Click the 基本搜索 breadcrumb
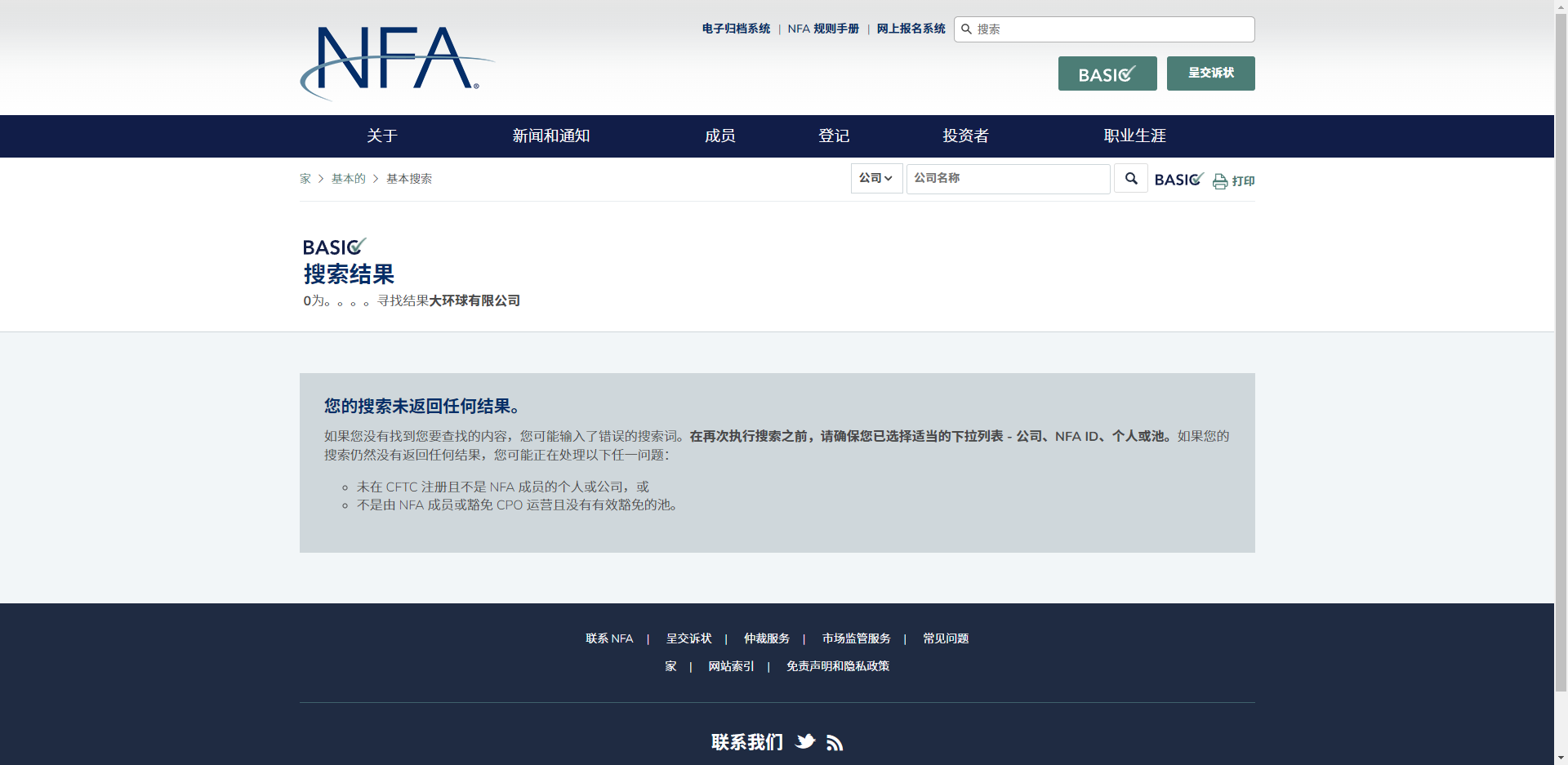The image size is (1568, 765). pyautogui.click(x=408, y=179)
